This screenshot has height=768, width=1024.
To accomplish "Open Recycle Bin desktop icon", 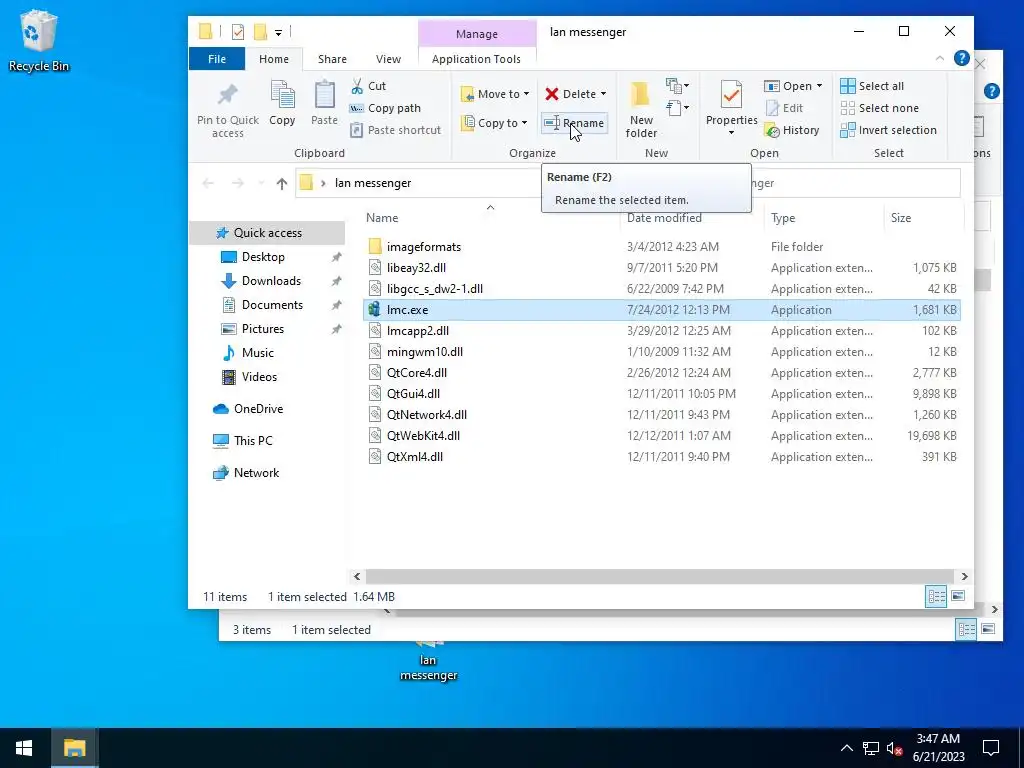I will pyautogui.click(x=39, y=40).
